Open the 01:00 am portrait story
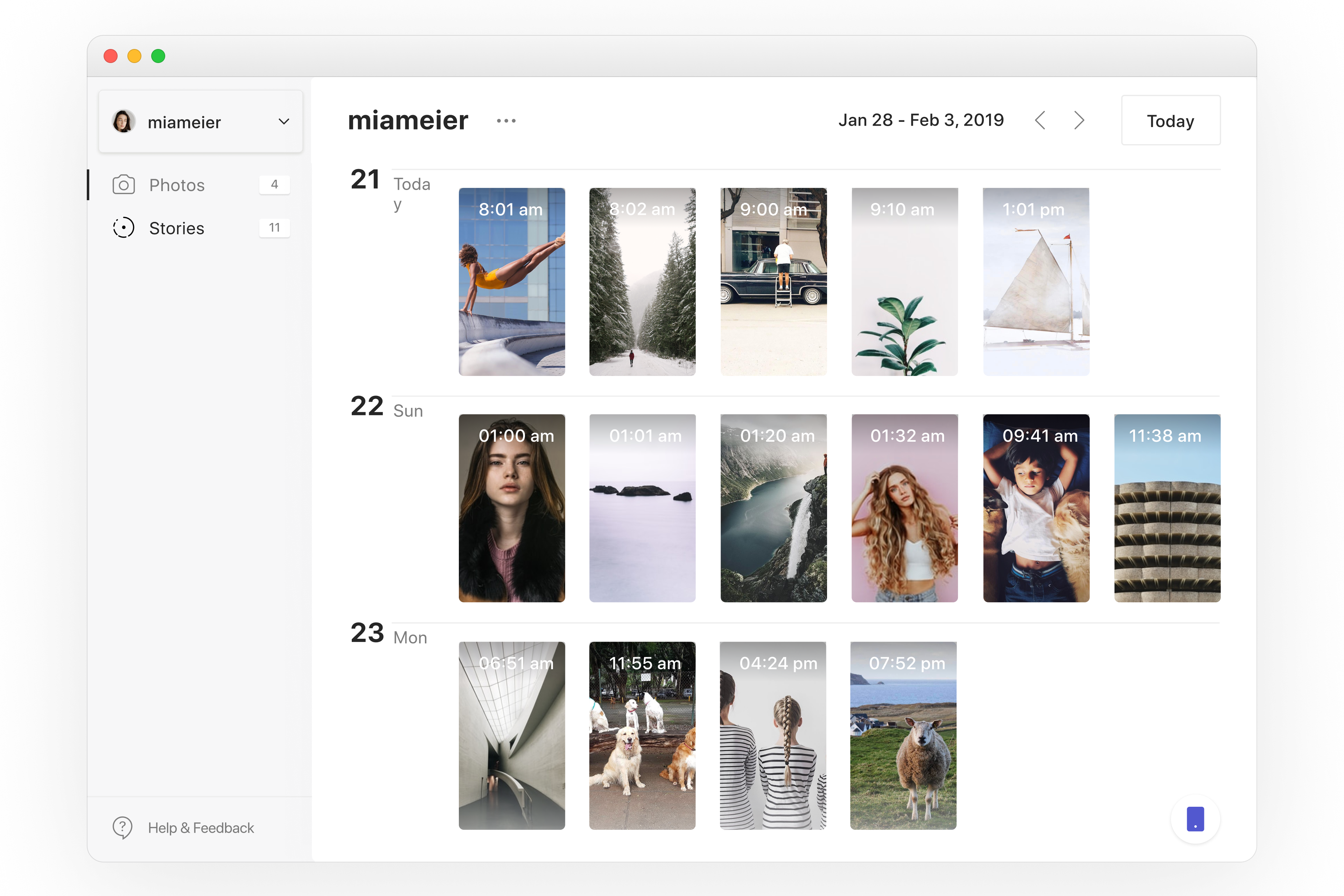This screenshot has width=1344, height=896. 511,508
